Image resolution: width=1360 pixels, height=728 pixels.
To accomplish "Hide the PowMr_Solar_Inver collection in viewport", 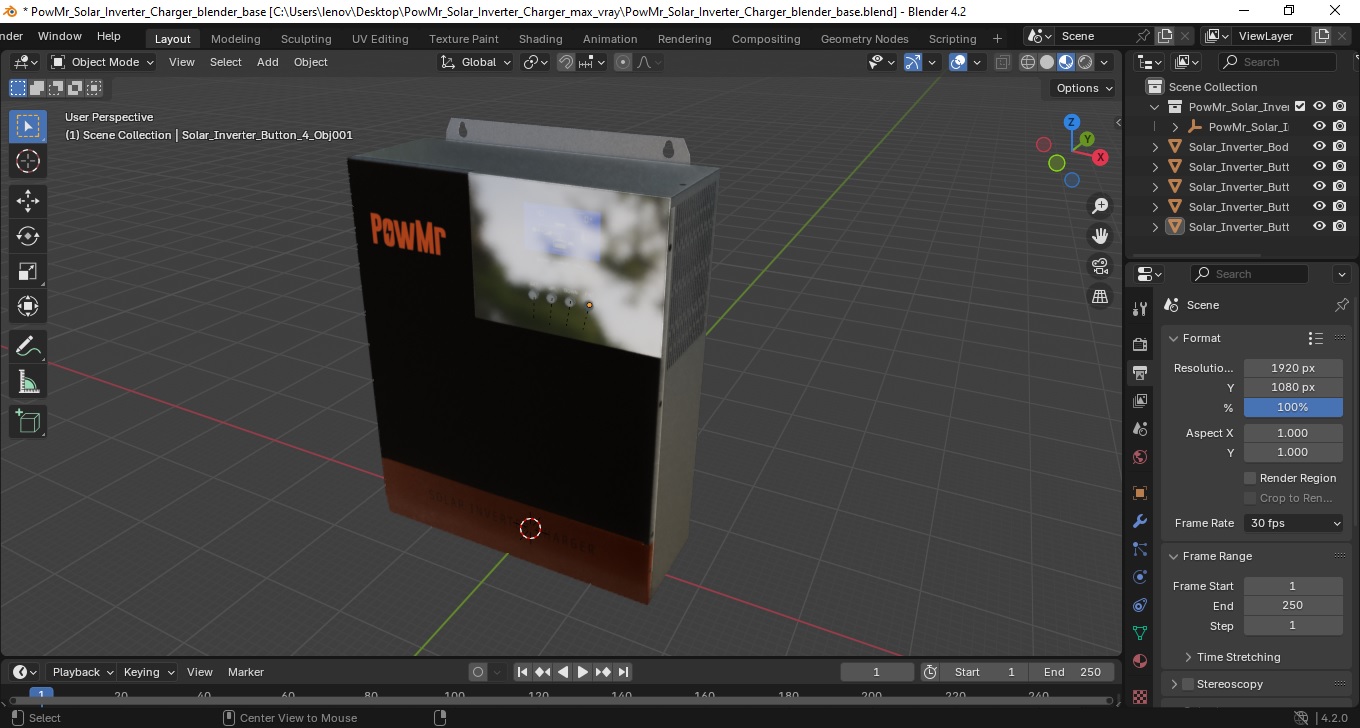I will point(1319,106).
